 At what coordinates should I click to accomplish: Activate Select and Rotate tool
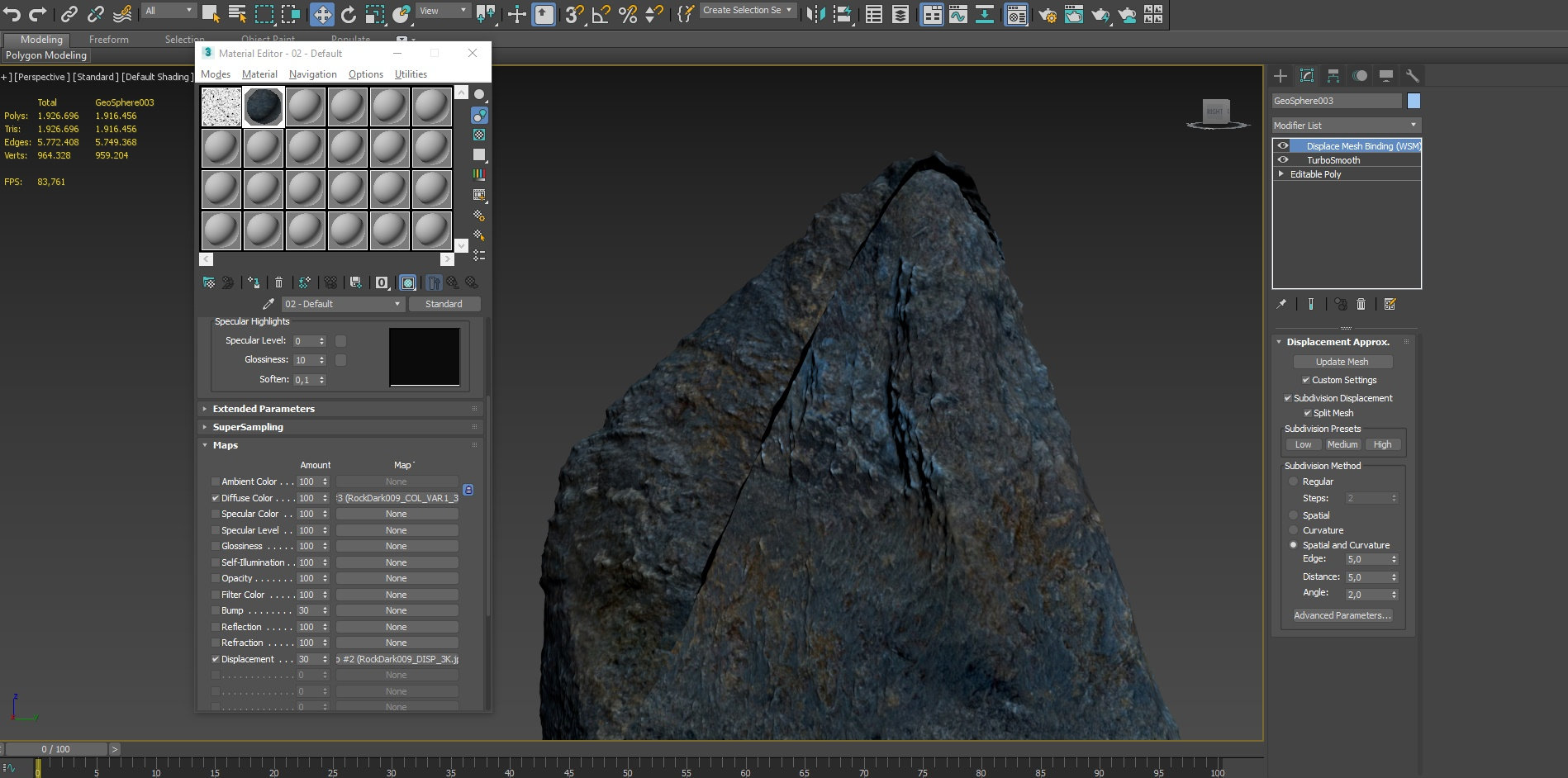click(349, 13)
